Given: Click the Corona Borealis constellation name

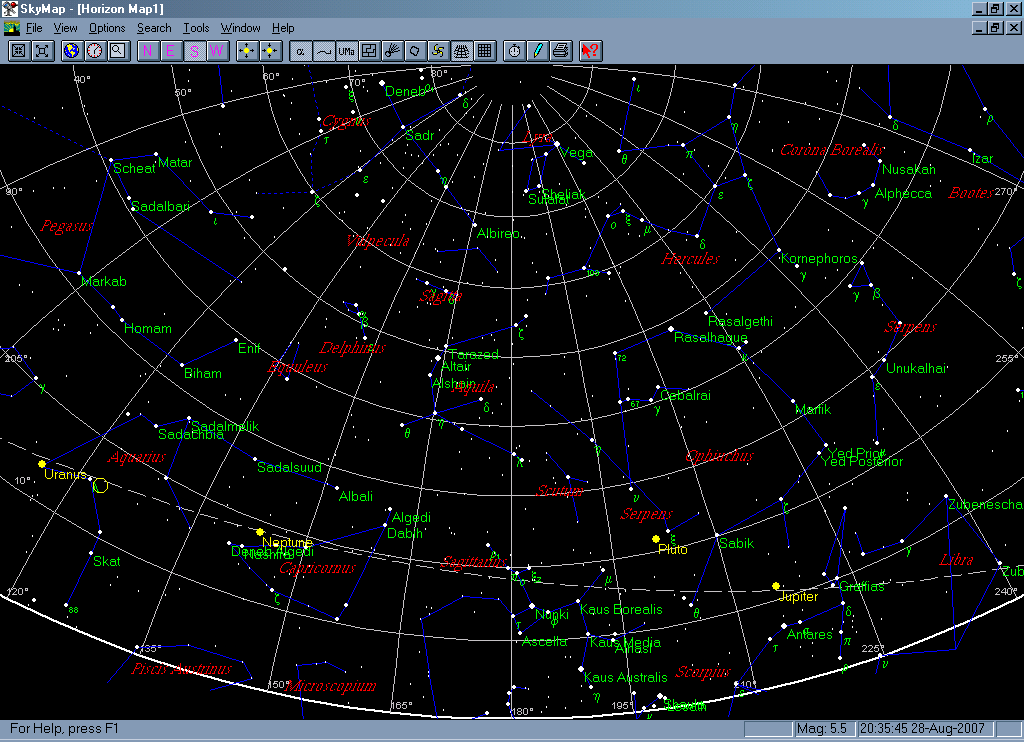Looking at the screenshot, I should point(832,150).
